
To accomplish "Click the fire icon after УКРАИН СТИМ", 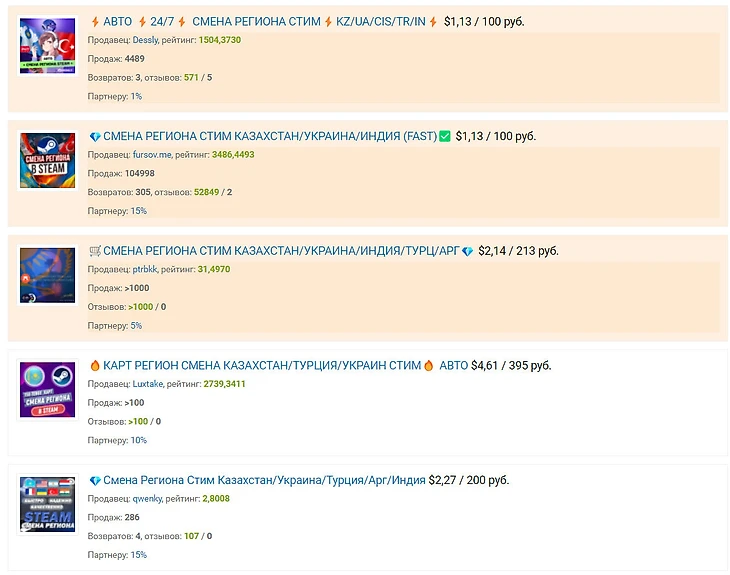I will (x=429, y=366).
